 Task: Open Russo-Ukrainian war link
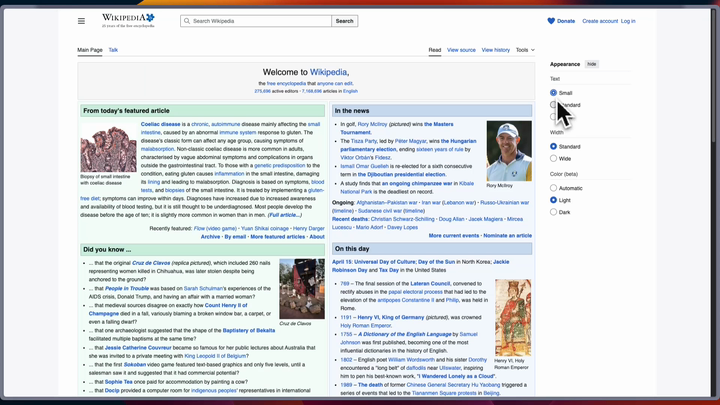coord(505,202)
